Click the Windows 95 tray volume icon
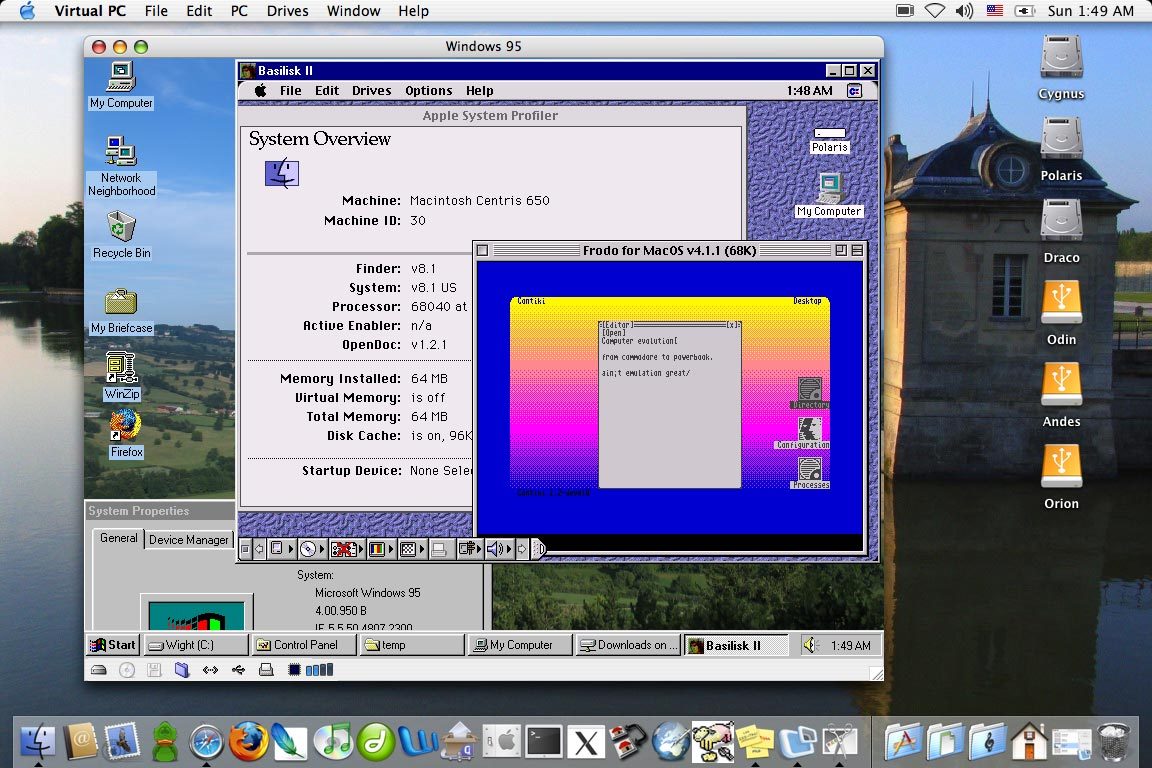 click(810, 645)
